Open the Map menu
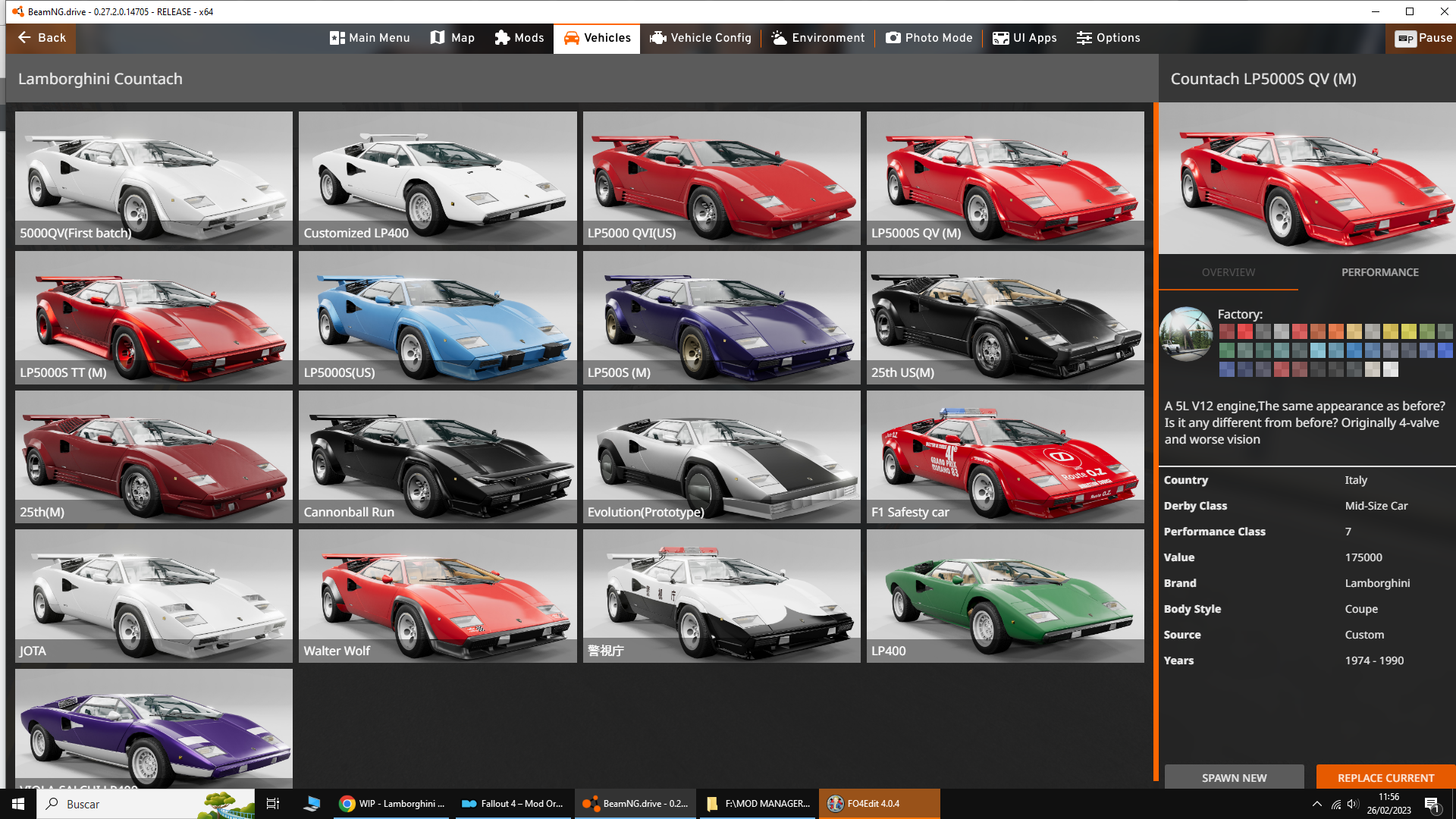Image resolution: width=1456 pixels, height=819 pixels. coord(453,38)
